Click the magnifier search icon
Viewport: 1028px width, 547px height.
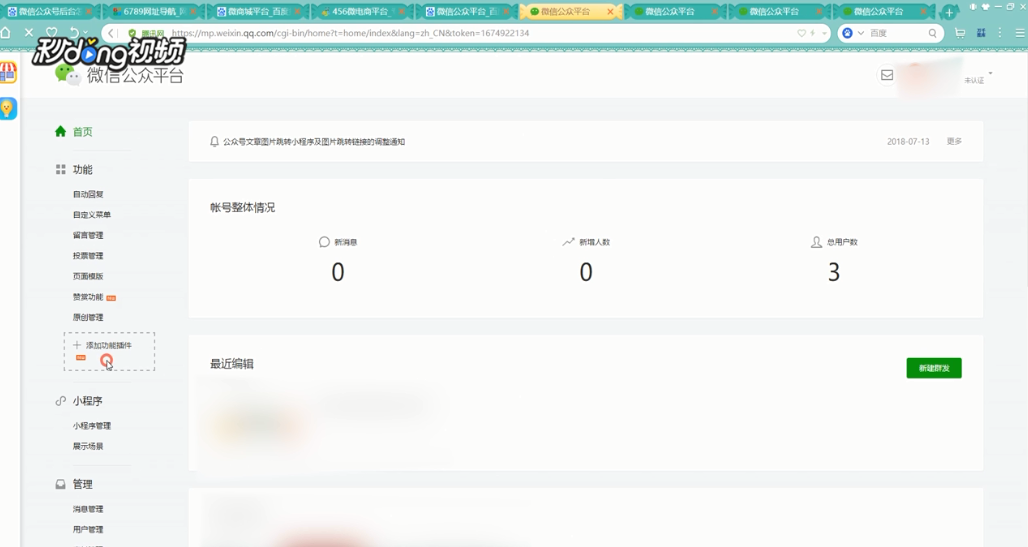pyautogui.click(x=932, y=33)
